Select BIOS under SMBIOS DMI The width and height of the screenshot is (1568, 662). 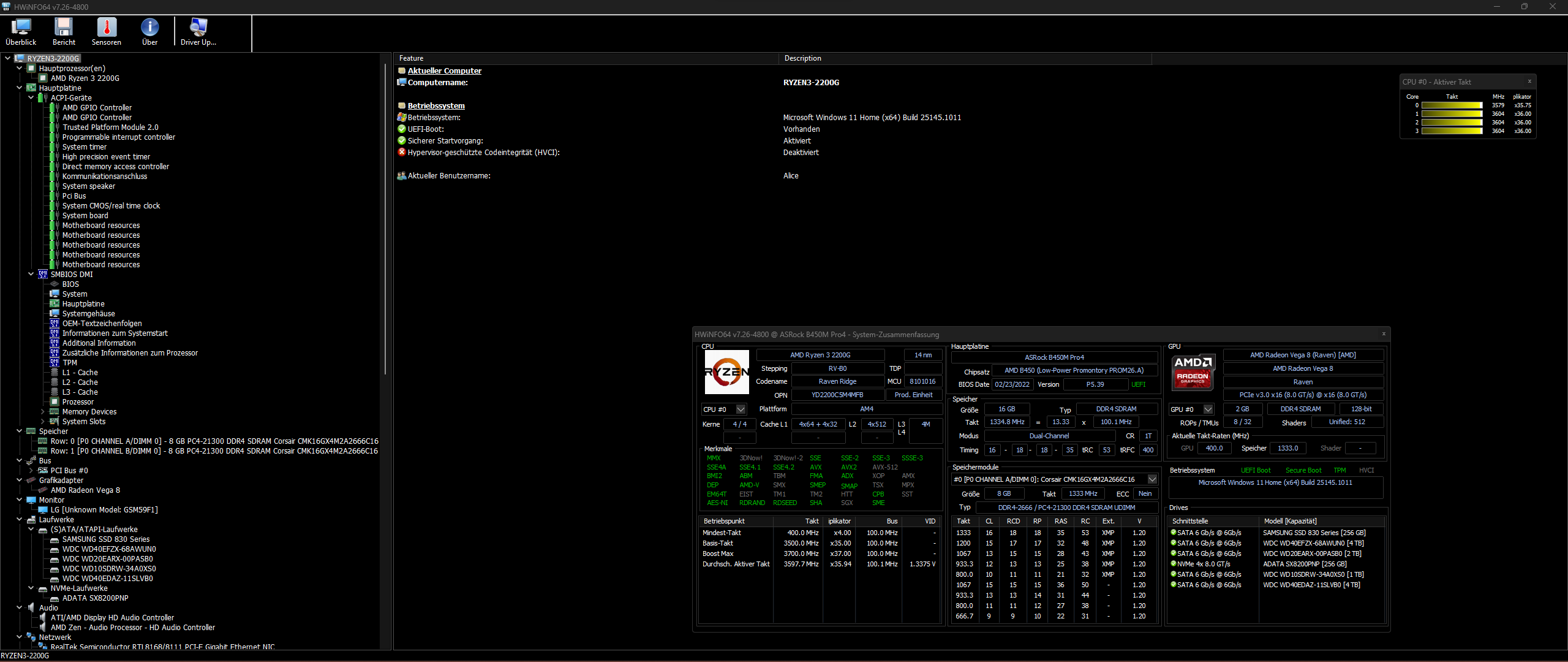click(x=70, y=284)
